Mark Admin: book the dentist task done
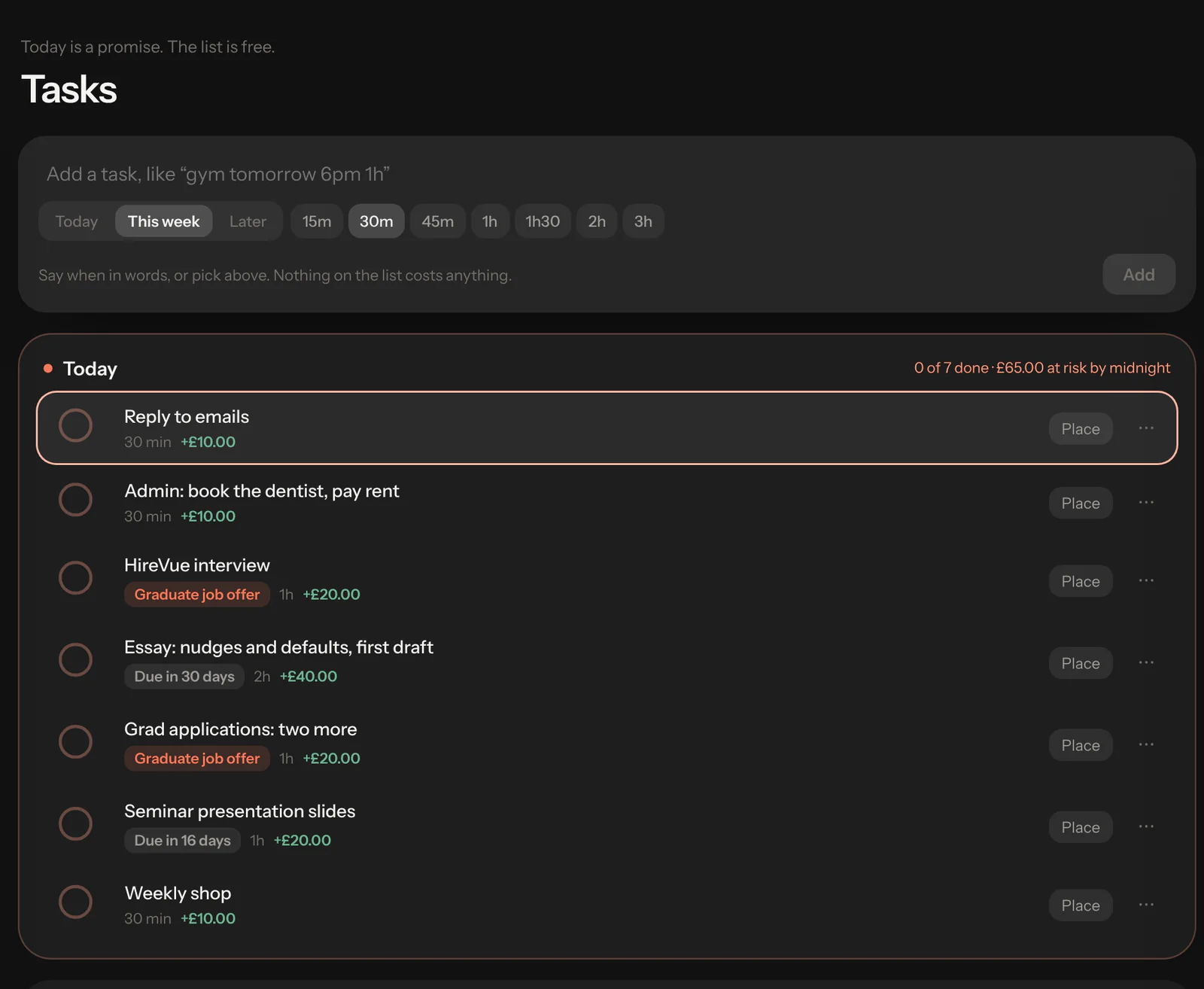The height and width of the screenshot is (989, 1204). point(76,500)
